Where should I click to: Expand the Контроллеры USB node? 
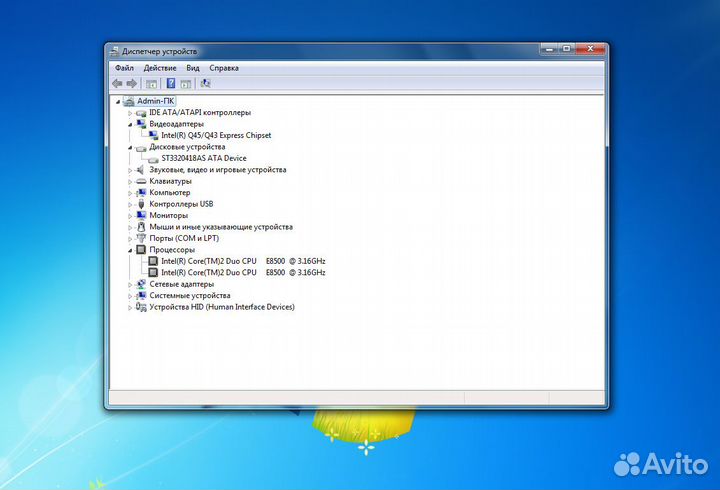130,204
